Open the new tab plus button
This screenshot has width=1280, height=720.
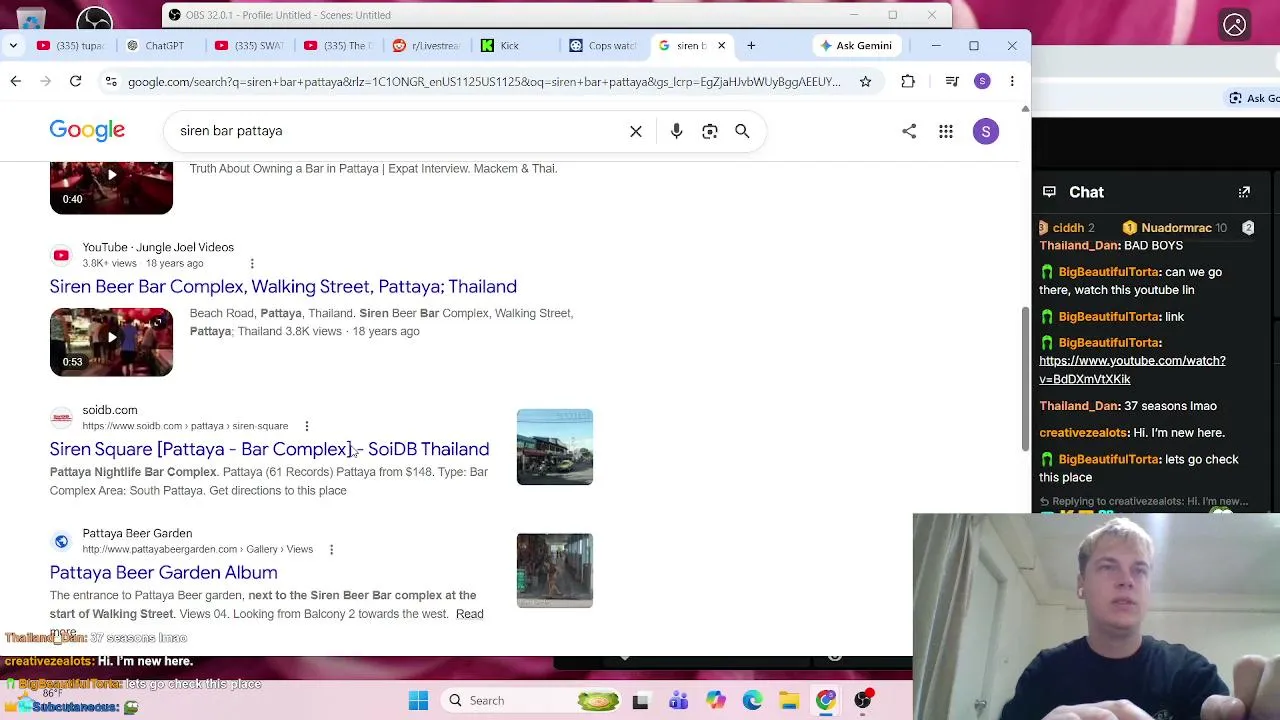click(751, 46)
